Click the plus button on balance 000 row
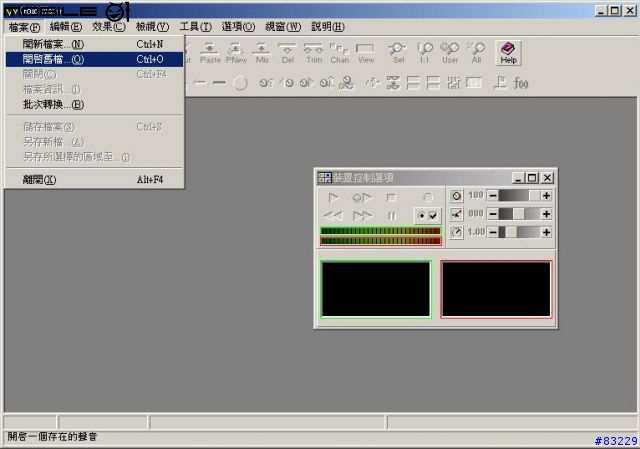 tap(546, 214)
